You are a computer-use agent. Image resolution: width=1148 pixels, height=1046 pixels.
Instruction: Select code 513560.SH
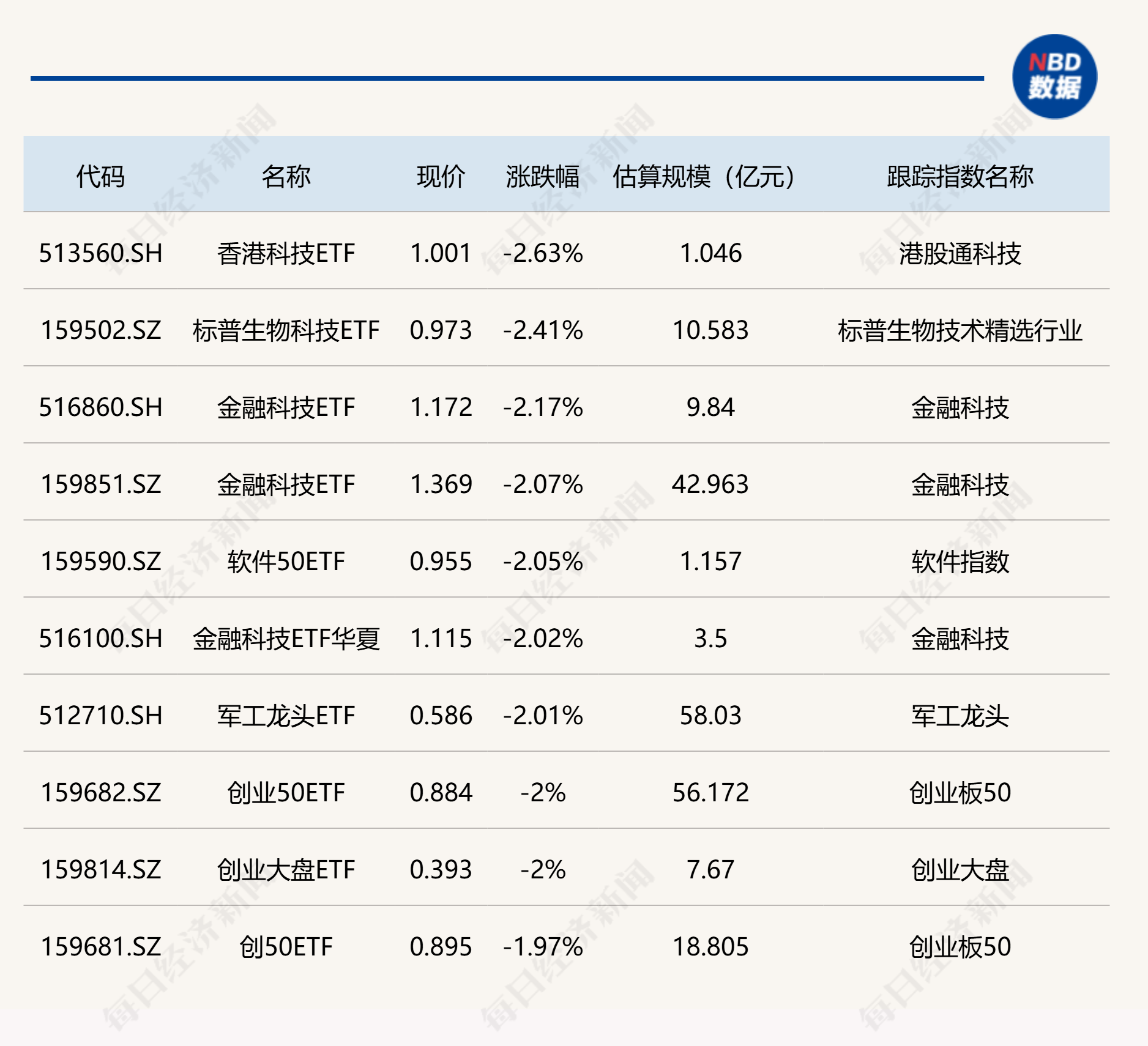101,253
